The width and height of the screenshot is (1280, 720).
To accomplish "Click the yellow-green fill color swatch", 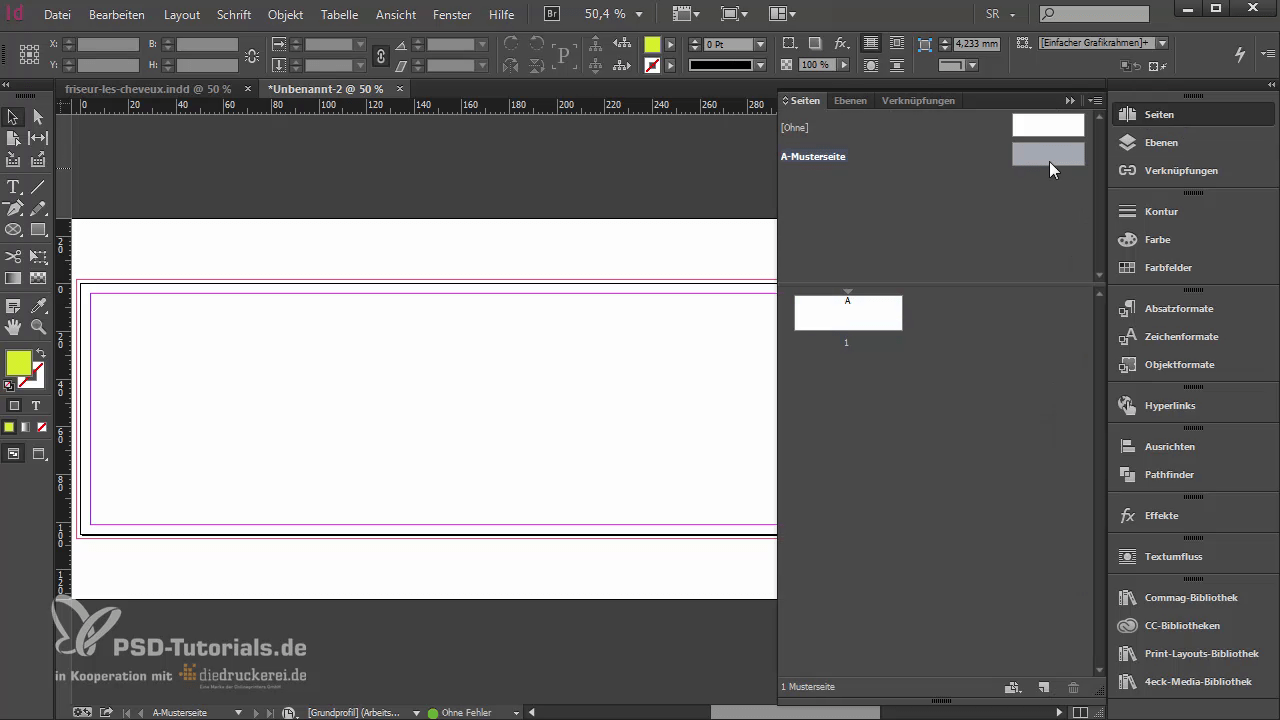I will [x=18, y=363].
